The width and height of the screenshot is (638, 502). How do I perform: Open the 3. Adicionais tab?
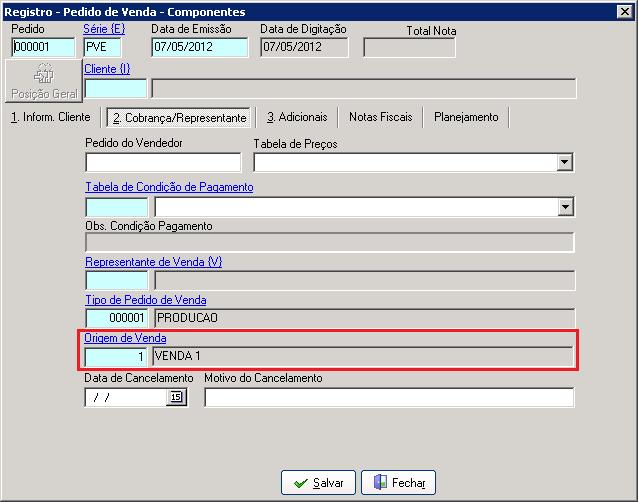pyautogui.click(x=297, y=117)
